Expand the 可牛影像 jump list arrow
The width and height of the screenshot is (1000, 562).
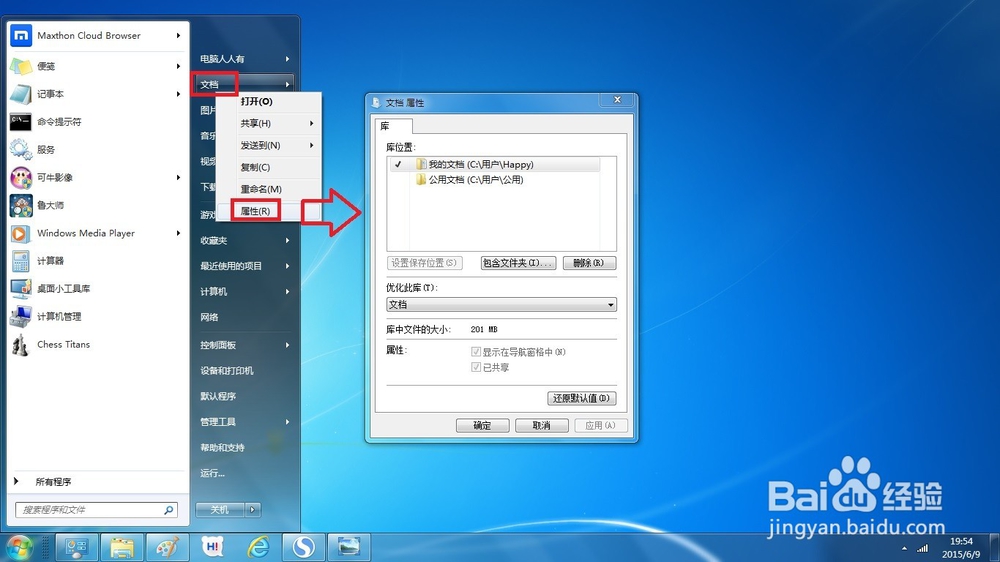coord(179,177)
